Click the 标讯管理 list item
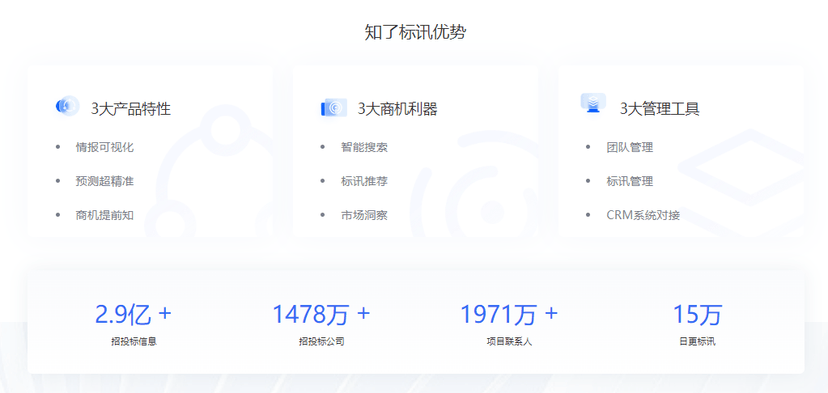This screenshot has height=393, width=828. [x=630, y=181]
